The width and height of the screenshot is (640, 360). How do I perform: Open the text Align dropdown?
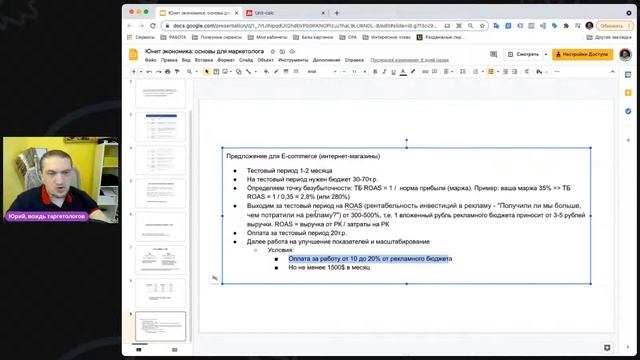(448, 72)
